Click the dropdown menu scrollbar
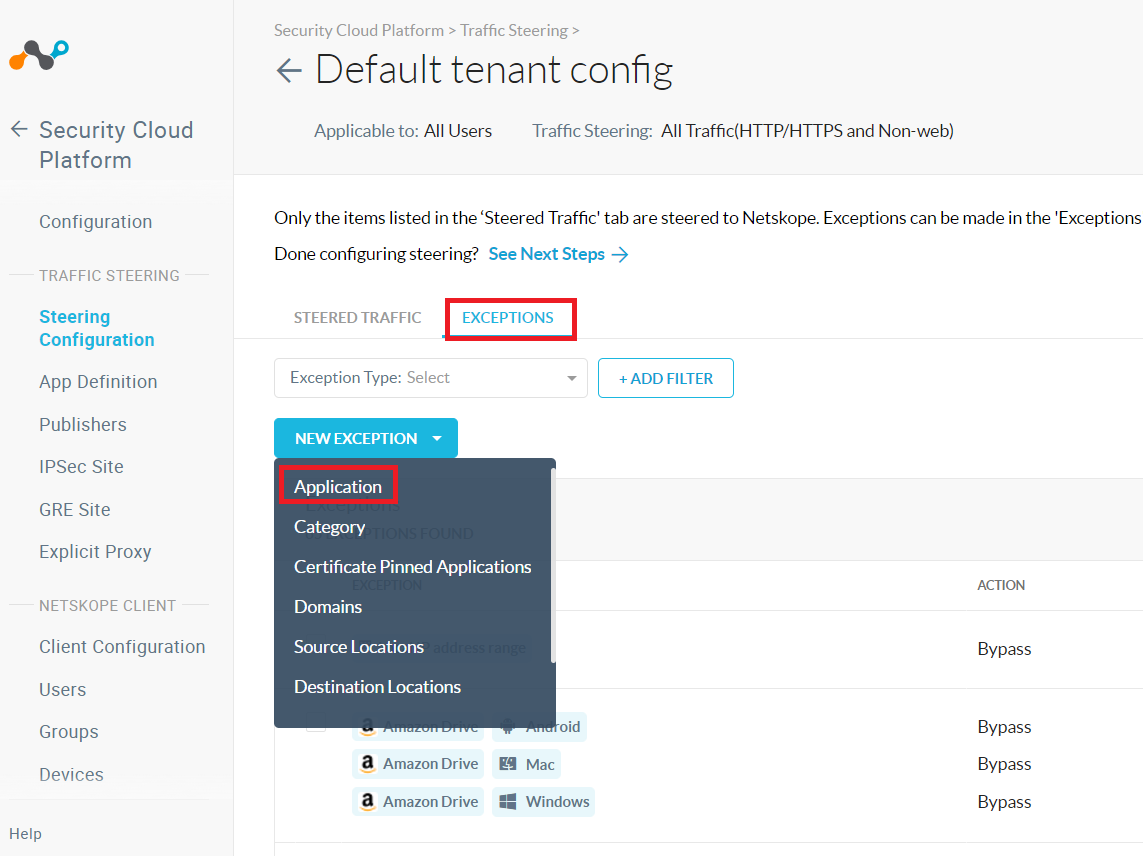This screenshot has height=856, width=1143. coord(553,565)
